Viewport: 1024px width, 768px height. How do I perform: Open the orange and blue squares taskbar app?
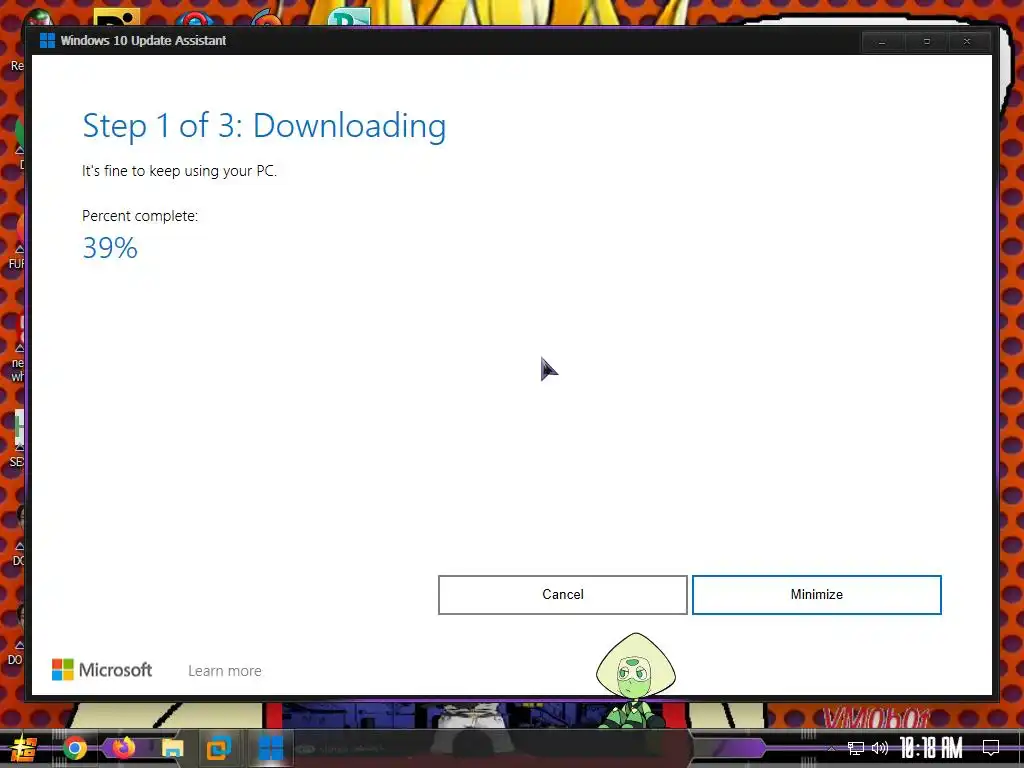point(219,748)
